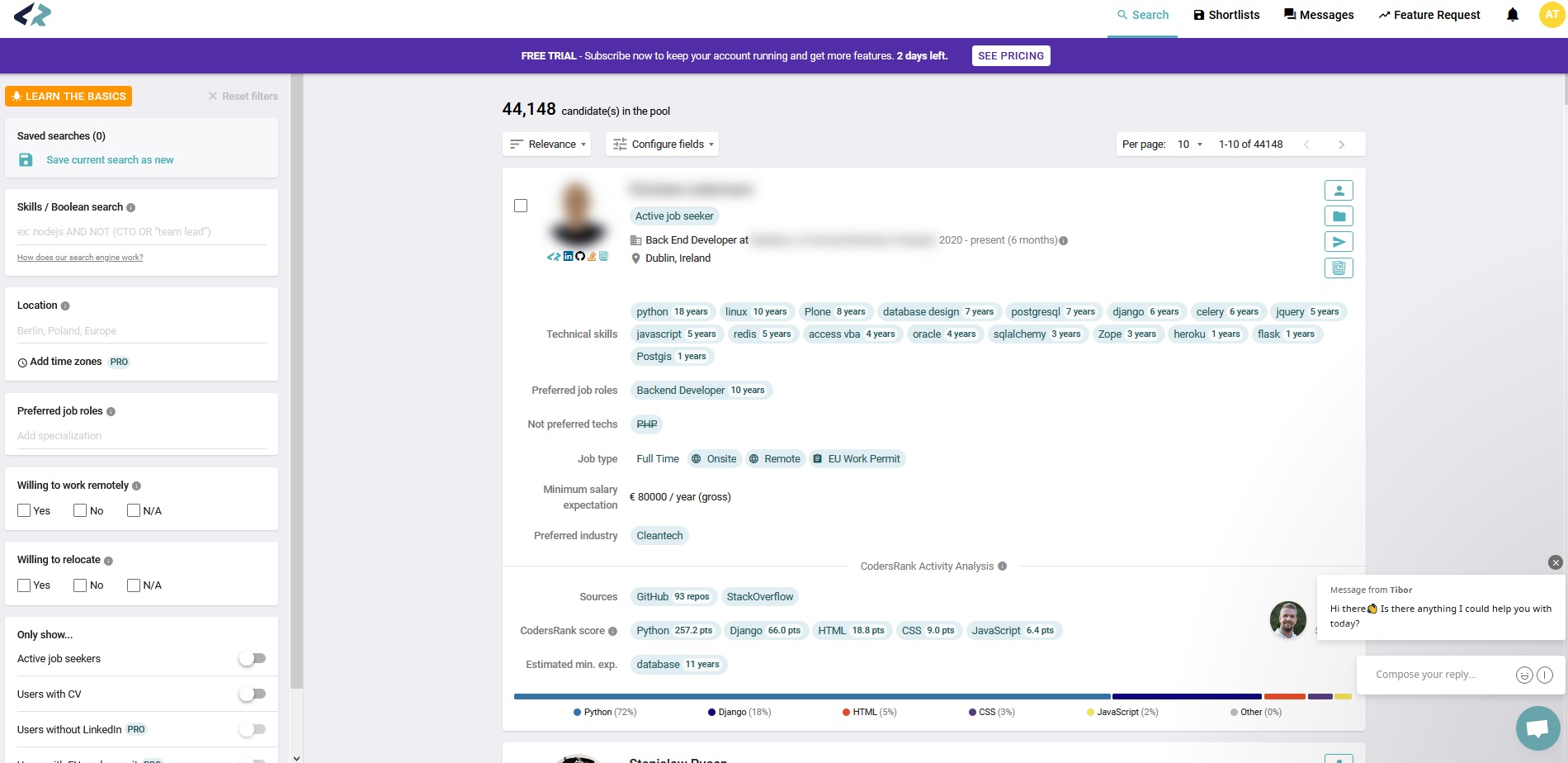This screenshot has height=763, width=1568.
Task: Click the CV icon under candidate photo
Action: click(603, 256)
